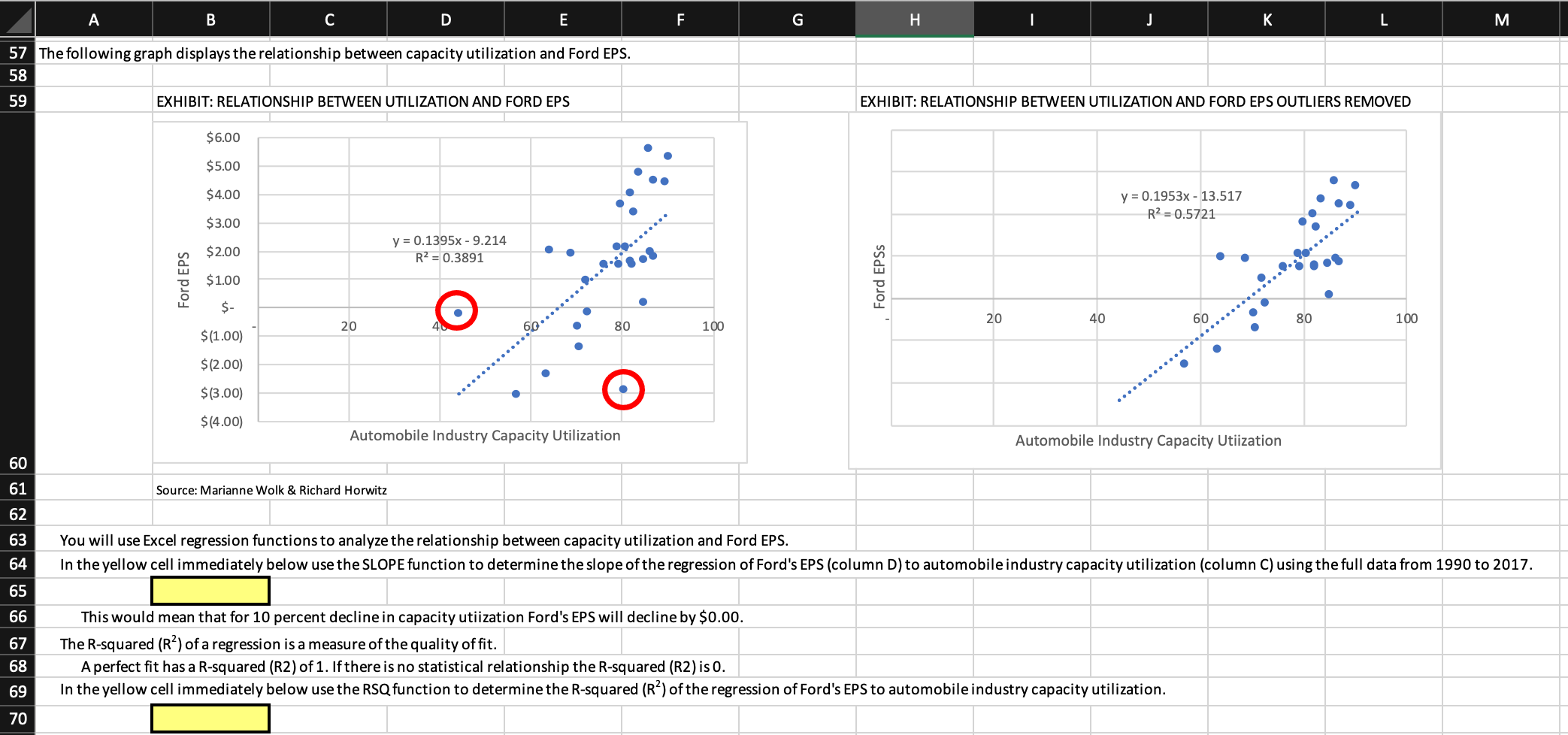Screen dimensions: 1568x735
Task: Select row 63 header
Action: point(17,540)
